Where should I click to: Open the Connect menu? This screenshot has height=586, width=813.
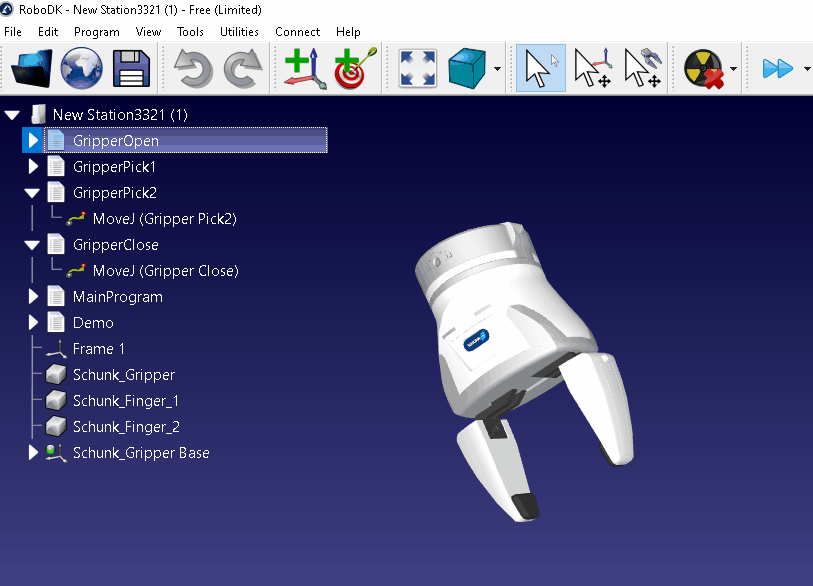298,32
